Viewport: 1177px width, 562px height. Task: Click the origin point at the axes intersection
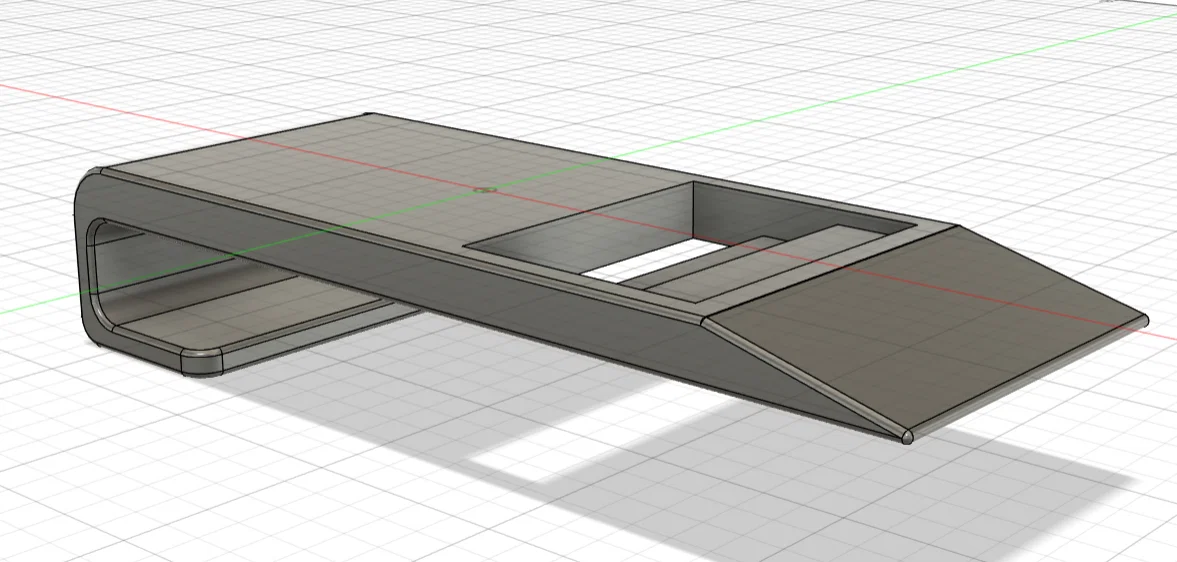487,190
